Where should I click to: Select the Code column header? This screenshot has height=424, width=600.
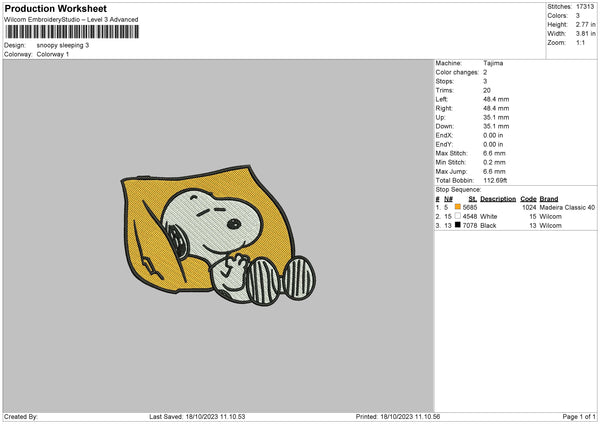(x=528, y=198)
